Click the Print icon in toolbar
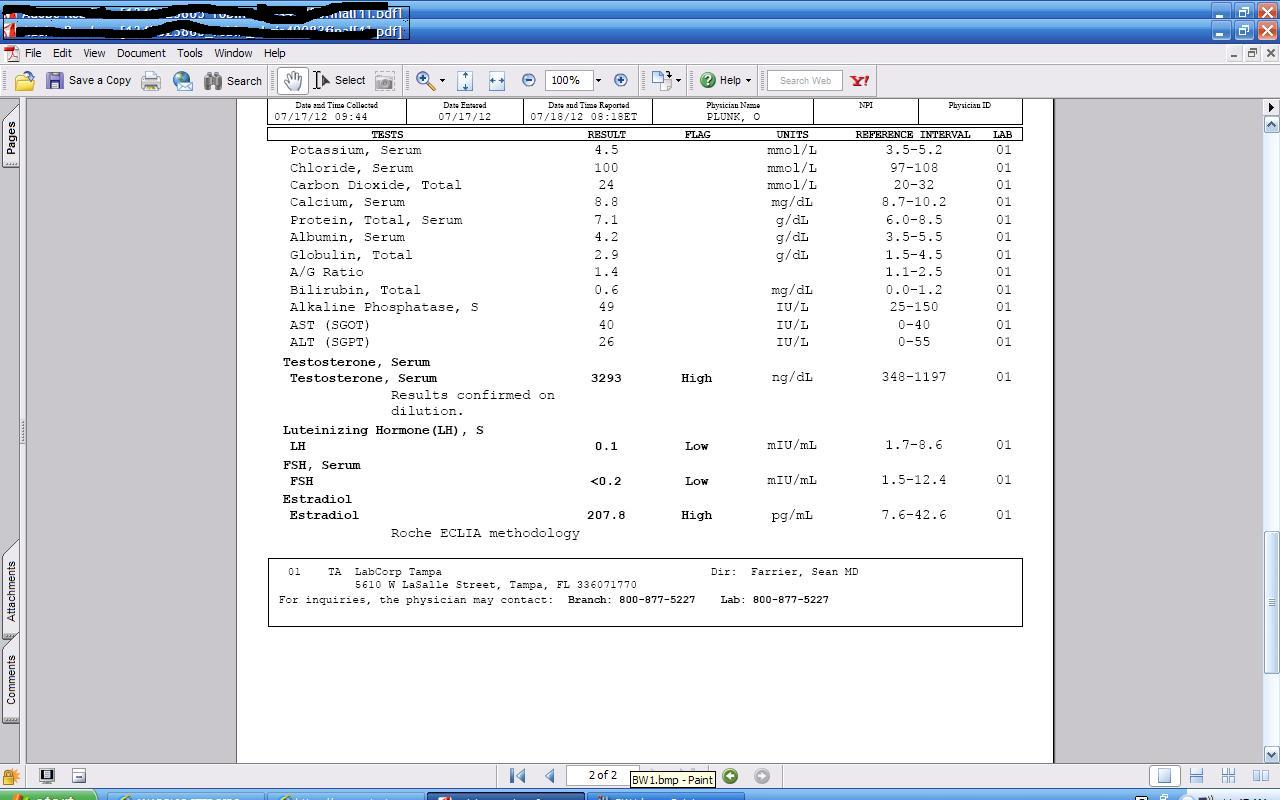This screenshot has height=800, width=1280. click(151, 81)
